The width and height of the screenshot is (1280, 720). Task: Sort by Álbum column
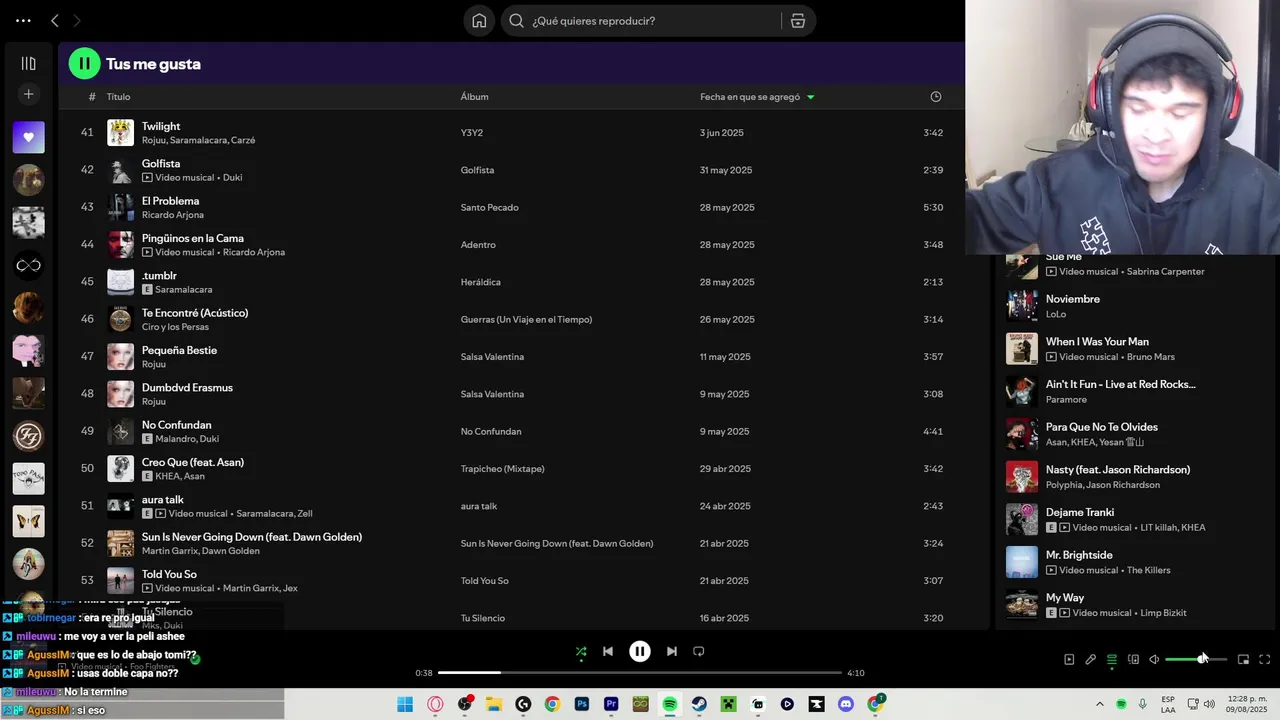474,97
